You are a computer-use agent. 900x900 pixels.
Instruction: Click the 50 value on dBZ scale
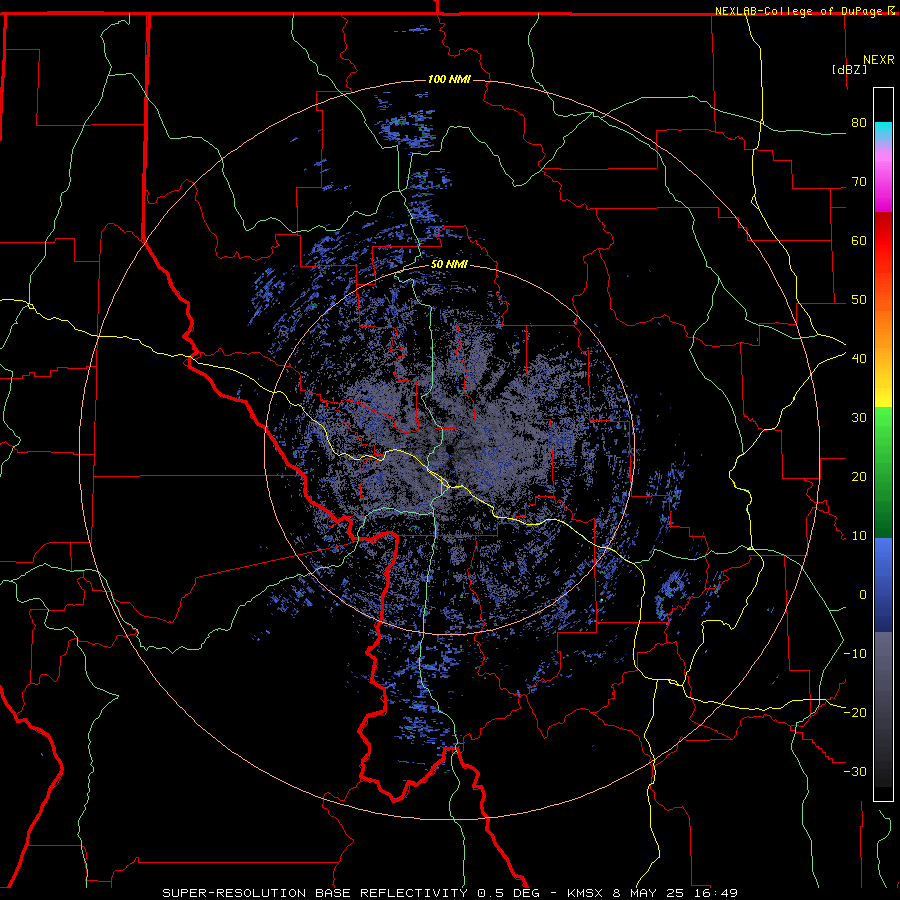[x=859, y=300]
